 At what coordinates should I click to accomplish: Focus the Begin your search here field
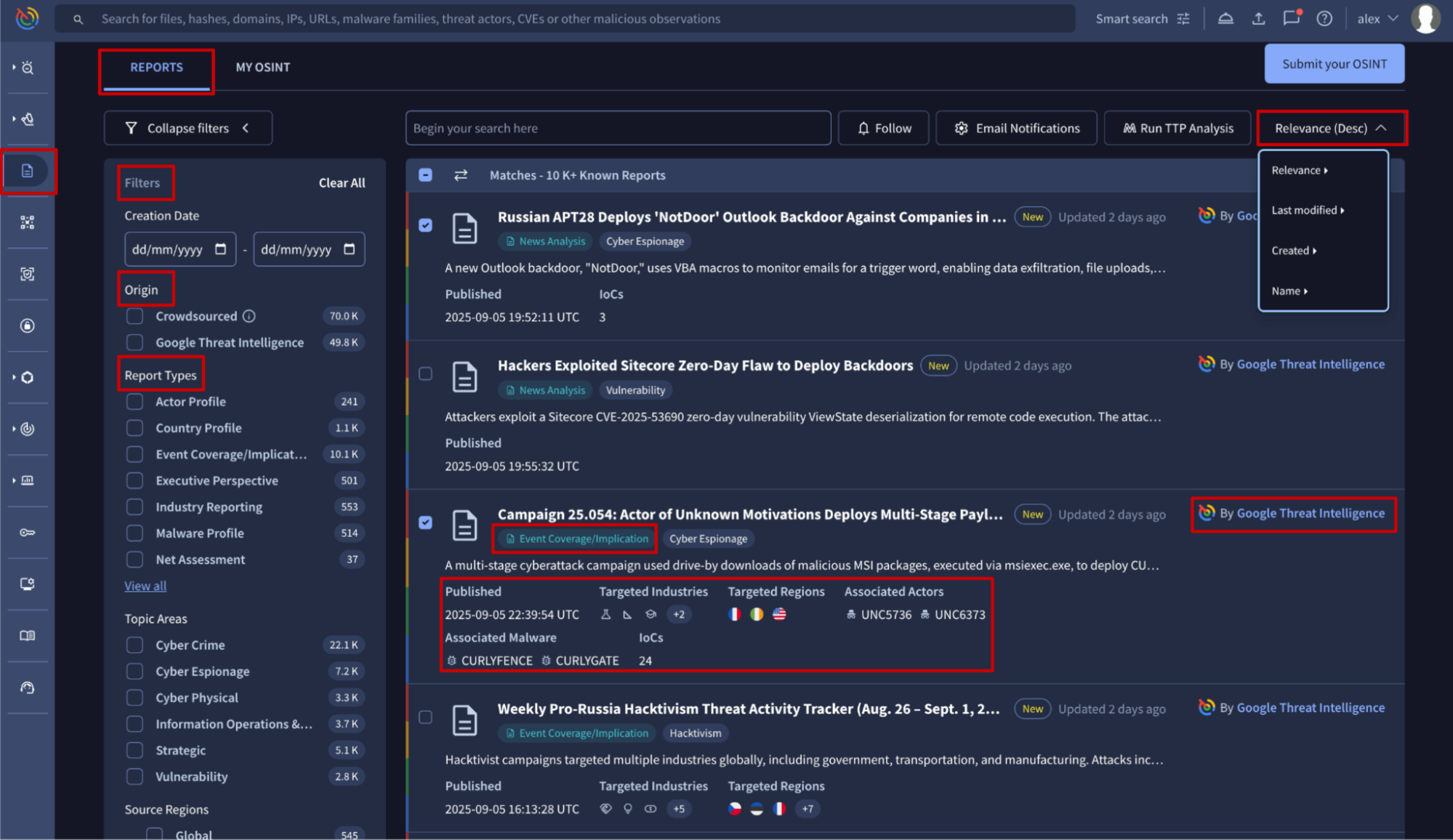(x=618, y=129)
